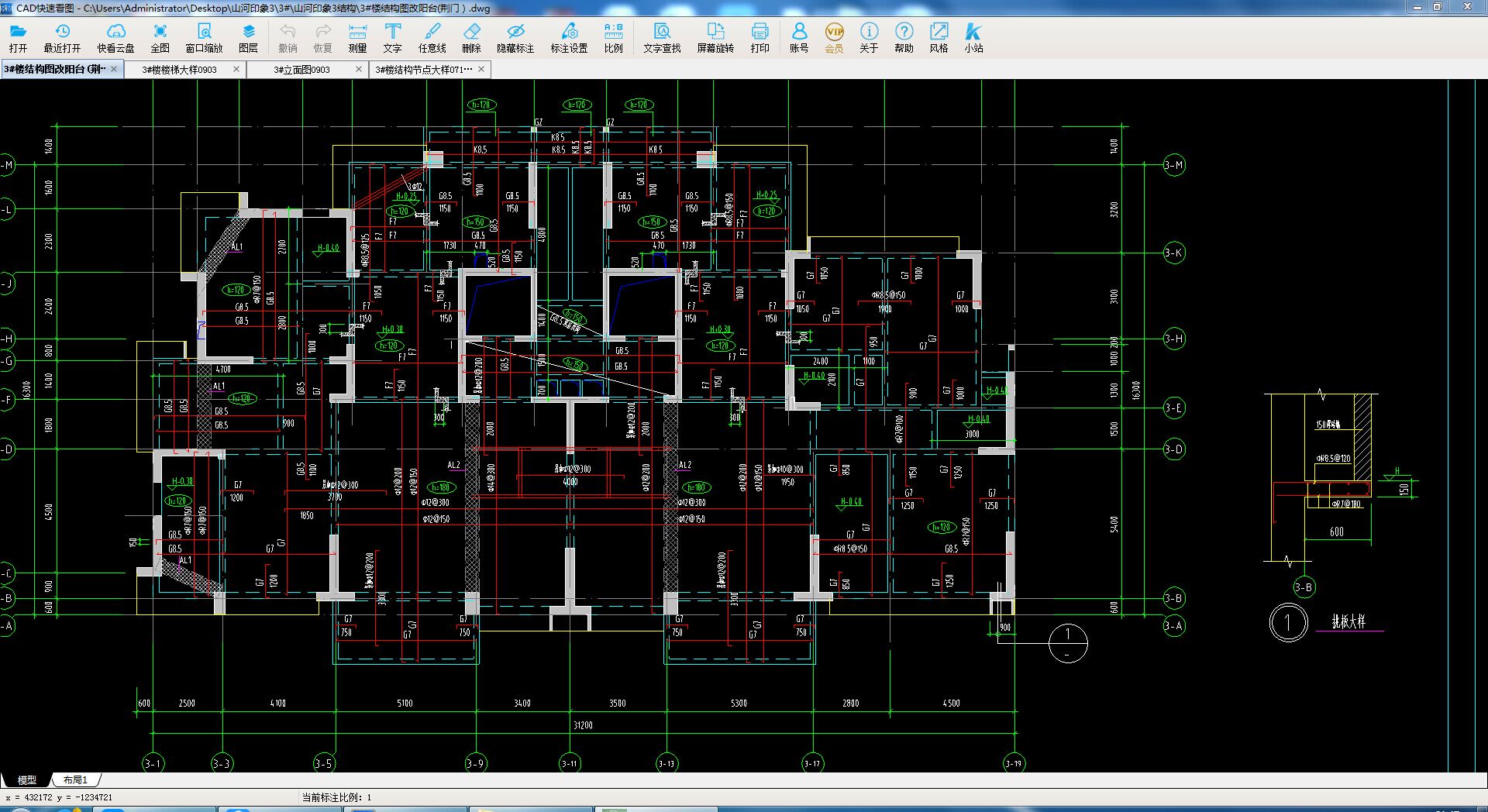The height and width of the screenshot is (812, 1488).
Task: Close the 3#立面图0903 tab
Action: [x=359, y=69]
